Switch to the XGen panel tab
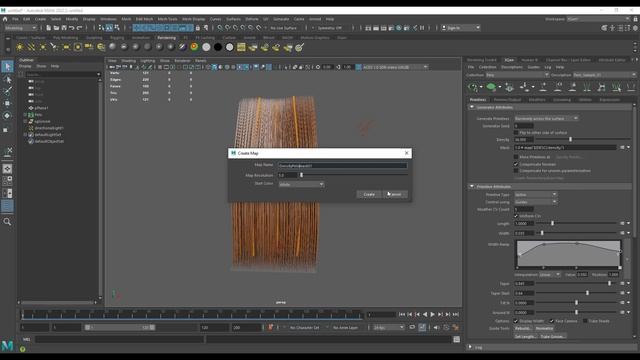 pyautogui.click(x=509, y=60)
